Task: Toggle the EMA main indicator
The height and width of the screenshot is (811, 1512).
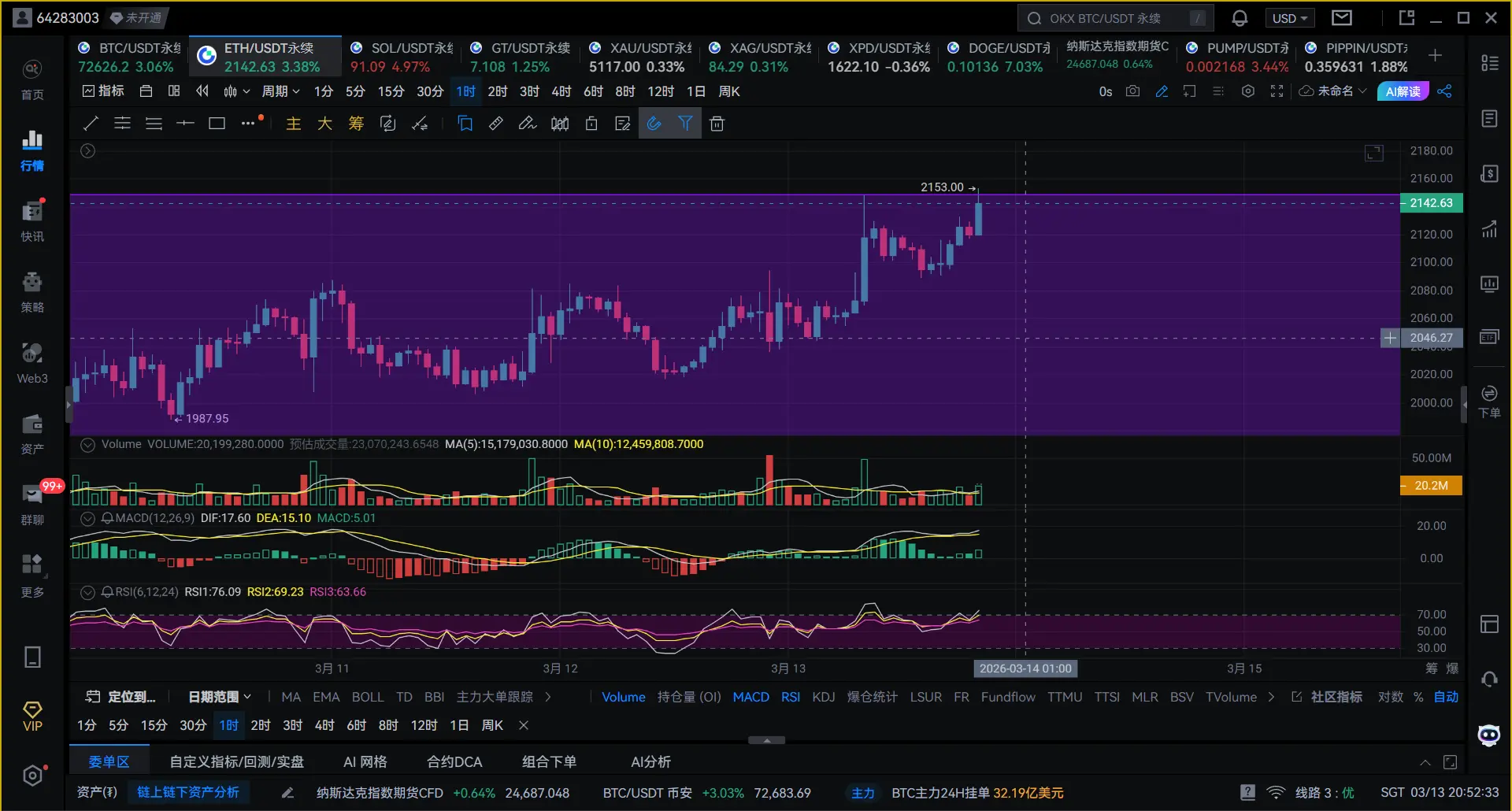Action: pyautogui.click(x=326, y=697)
